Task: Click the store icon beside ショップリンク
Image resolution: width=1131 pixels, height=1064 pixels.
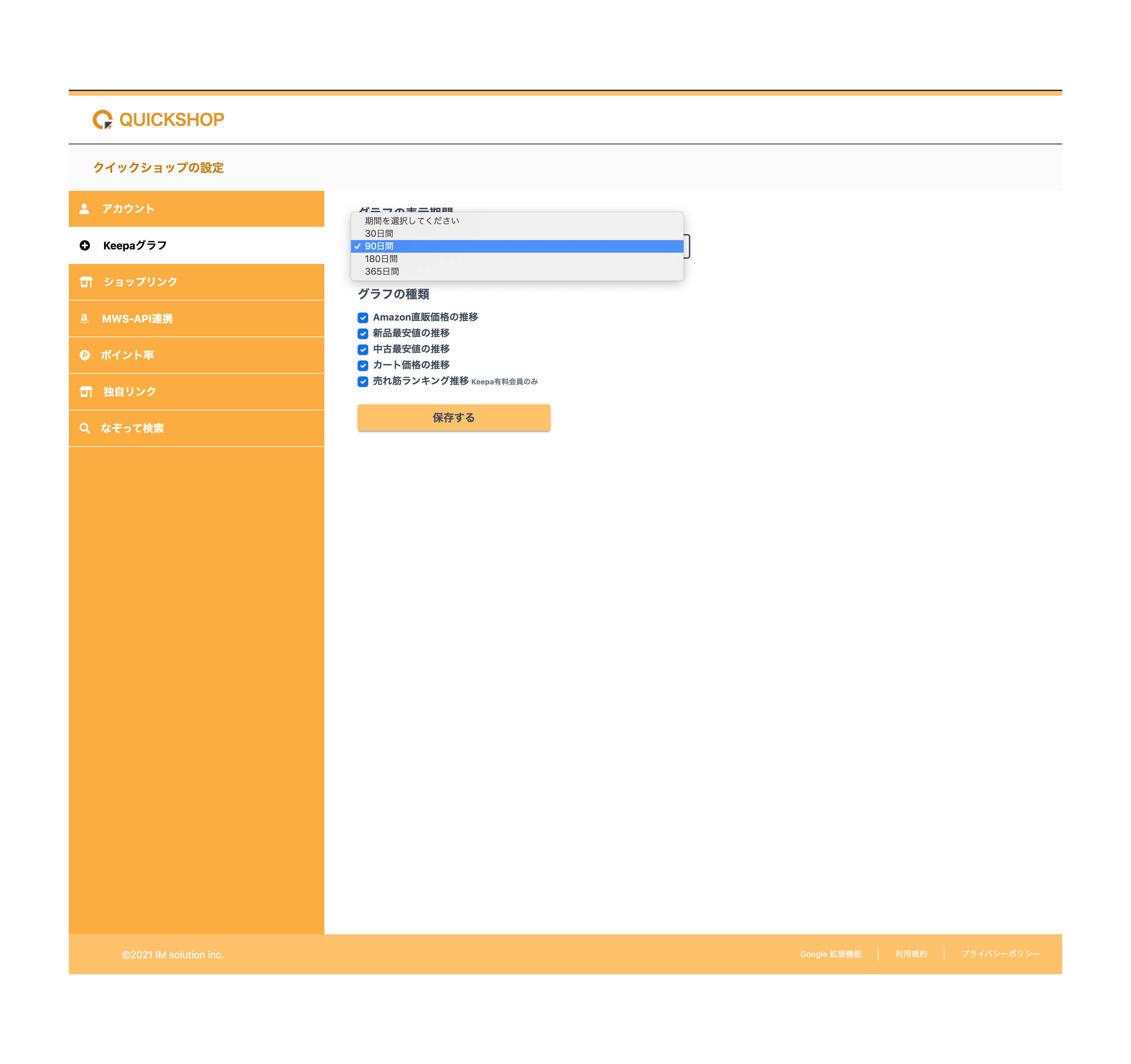Action: 86,282
